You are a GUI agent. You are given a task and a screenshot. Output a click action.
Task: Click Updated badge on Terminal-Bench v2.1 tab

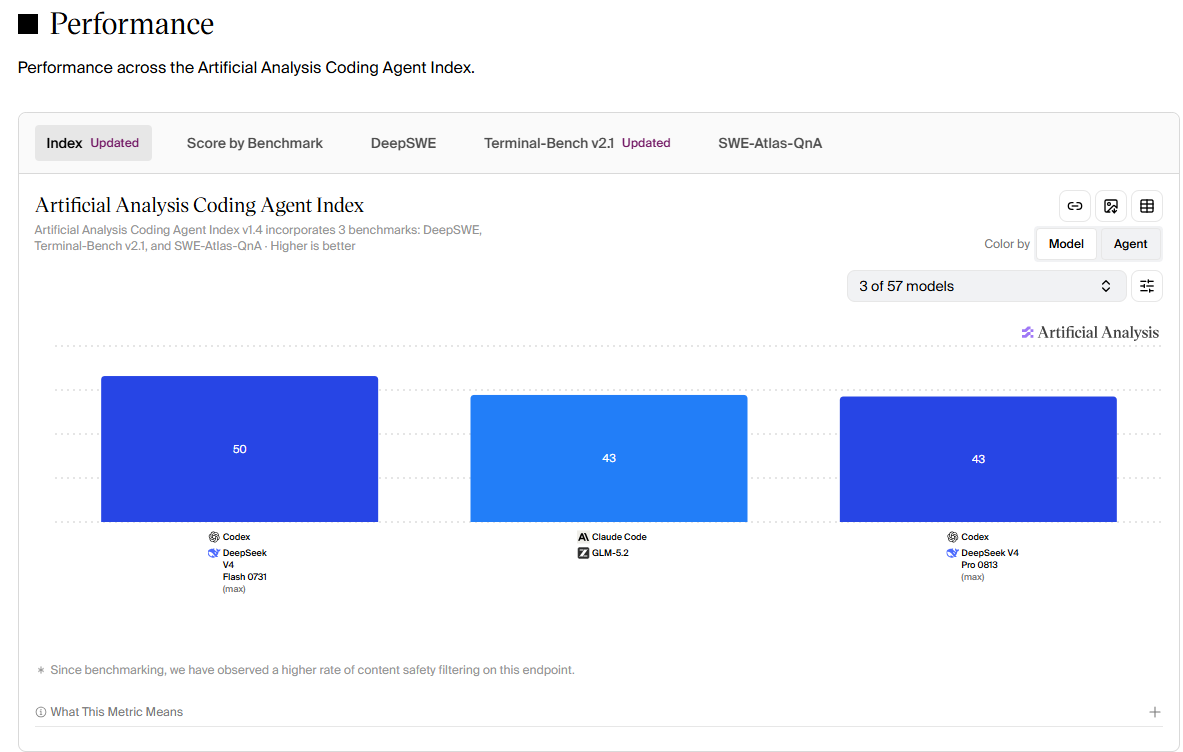pyautogui.click(x=646, y=143)
